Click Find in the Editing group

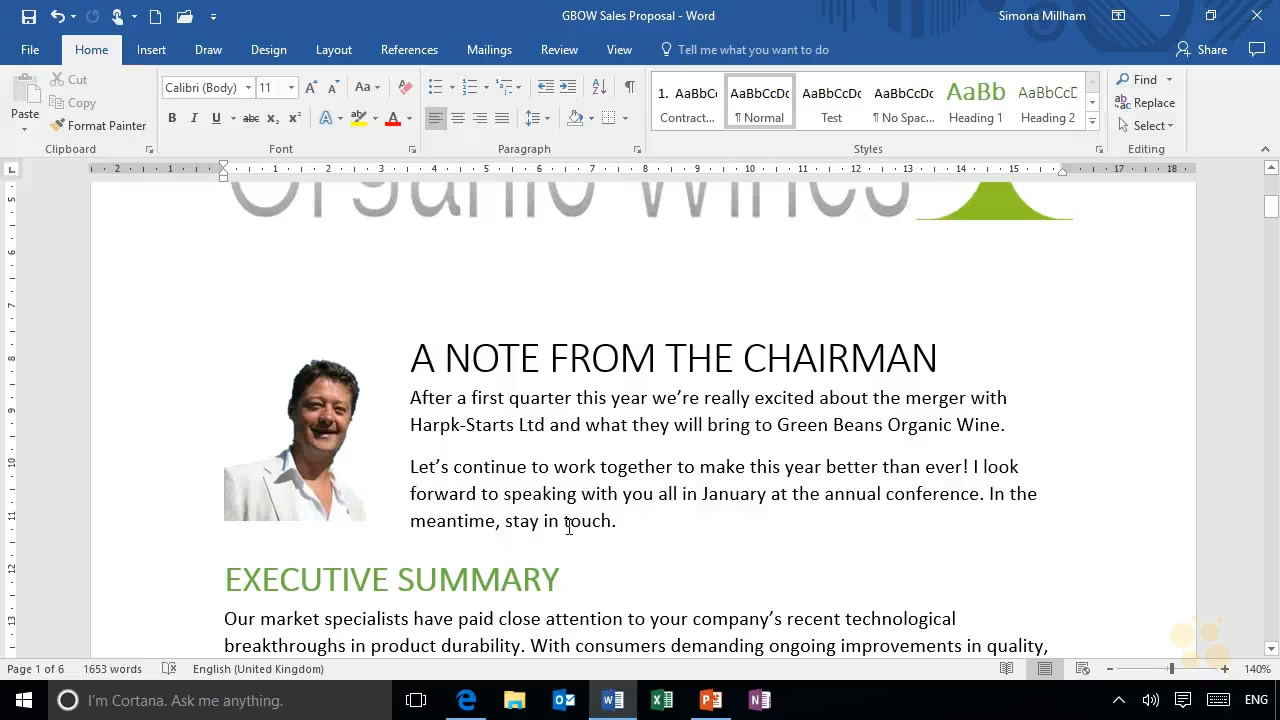1144,79
